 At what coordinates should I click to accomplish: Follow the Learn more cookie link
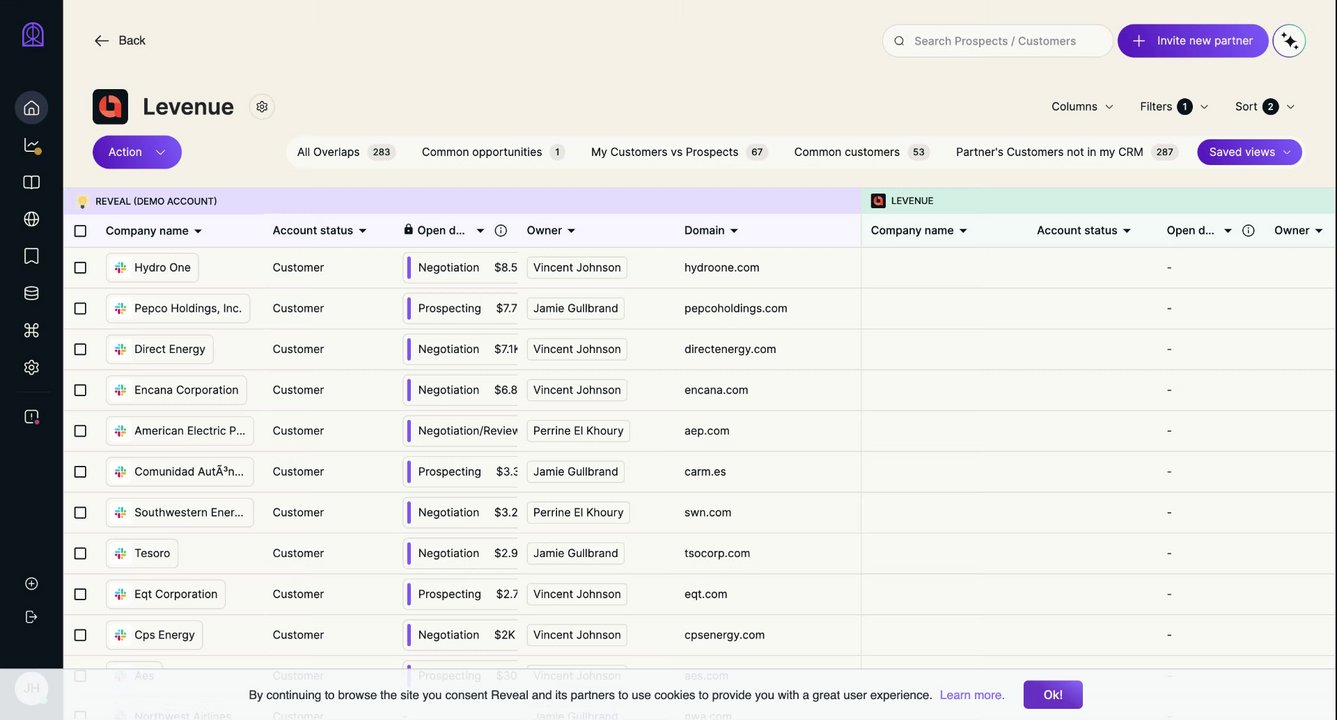(x=972, y=695)
